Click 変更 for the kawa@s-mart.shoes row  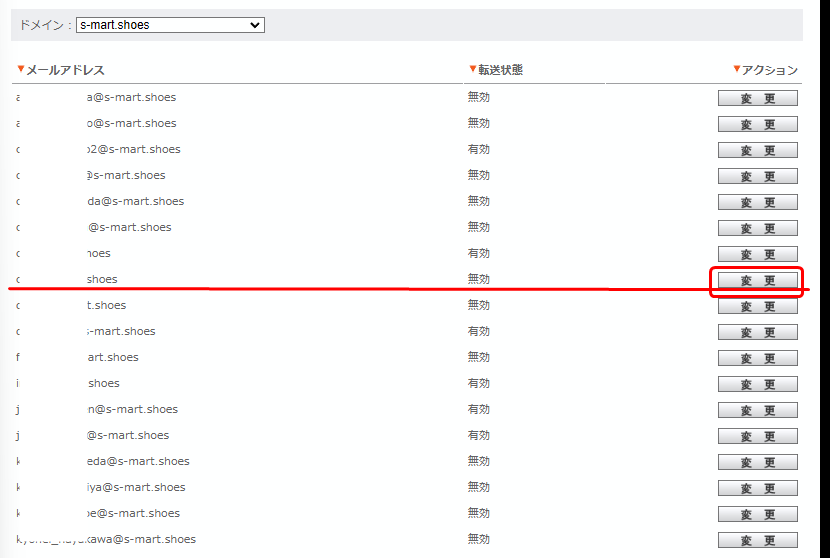[757, 540]
